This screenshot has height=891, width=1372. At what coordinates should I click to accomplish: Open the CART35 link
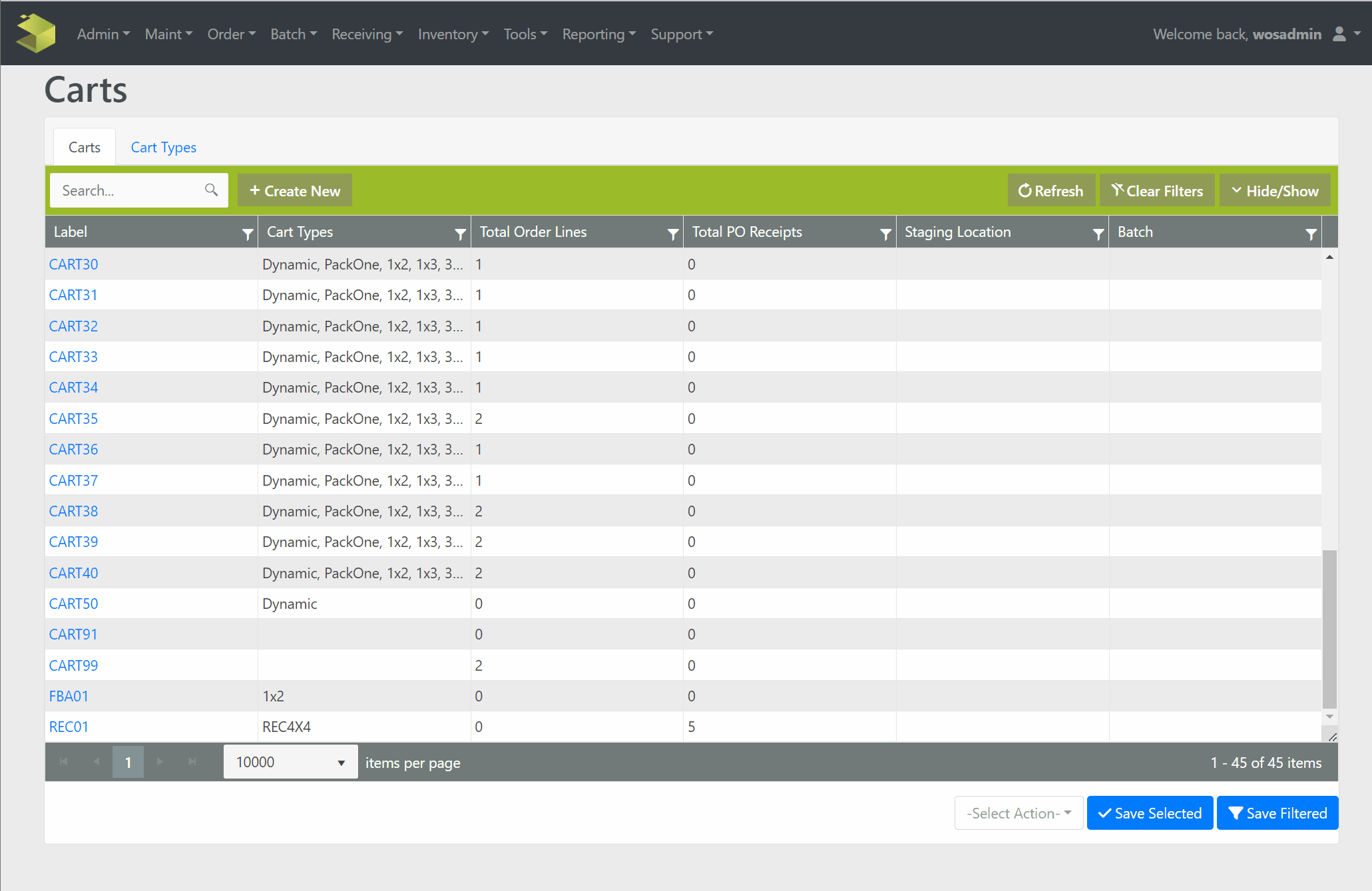click(x=73, y=419)
